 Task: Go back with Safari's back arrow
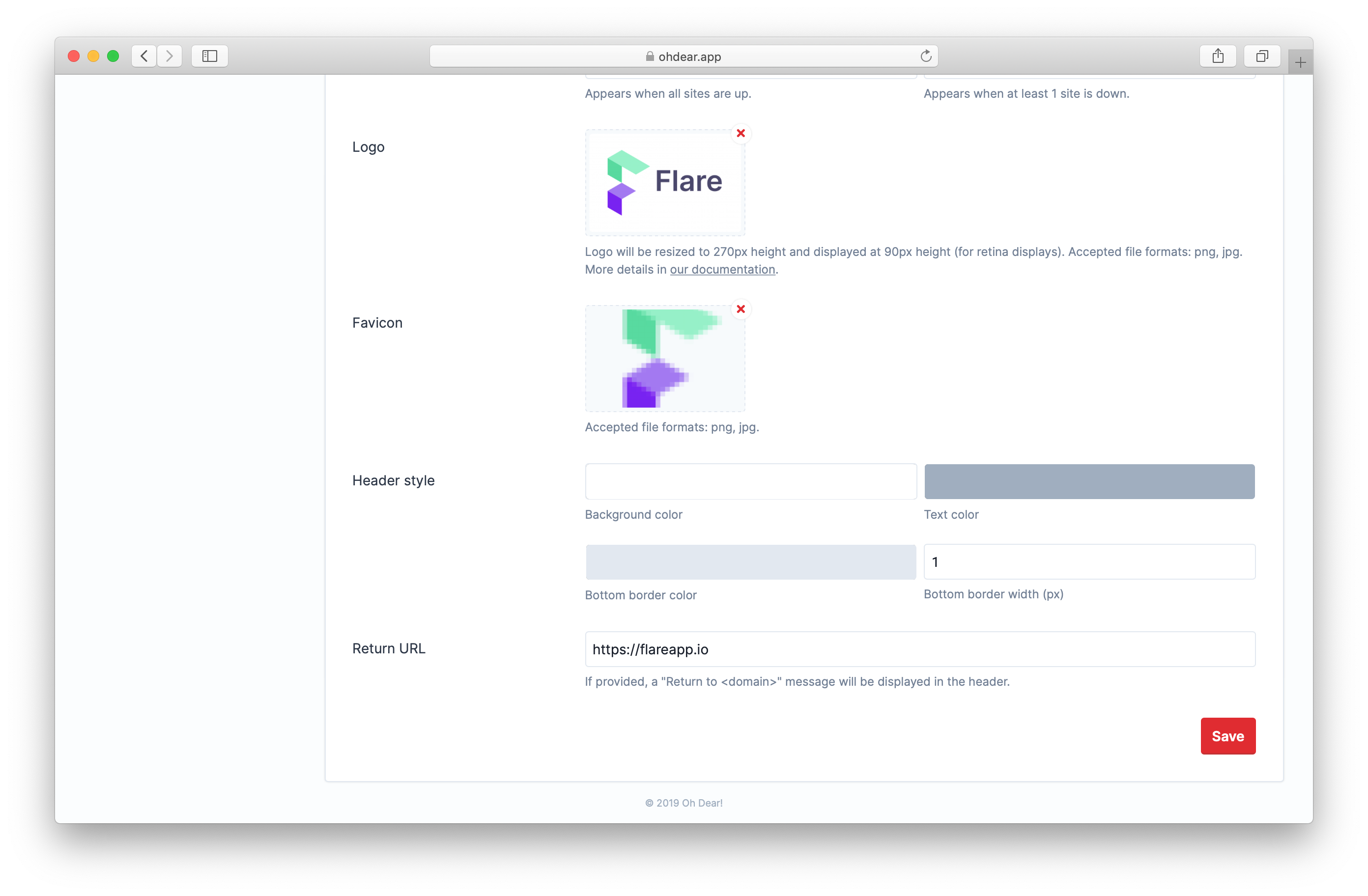click(x=144, y=56)
